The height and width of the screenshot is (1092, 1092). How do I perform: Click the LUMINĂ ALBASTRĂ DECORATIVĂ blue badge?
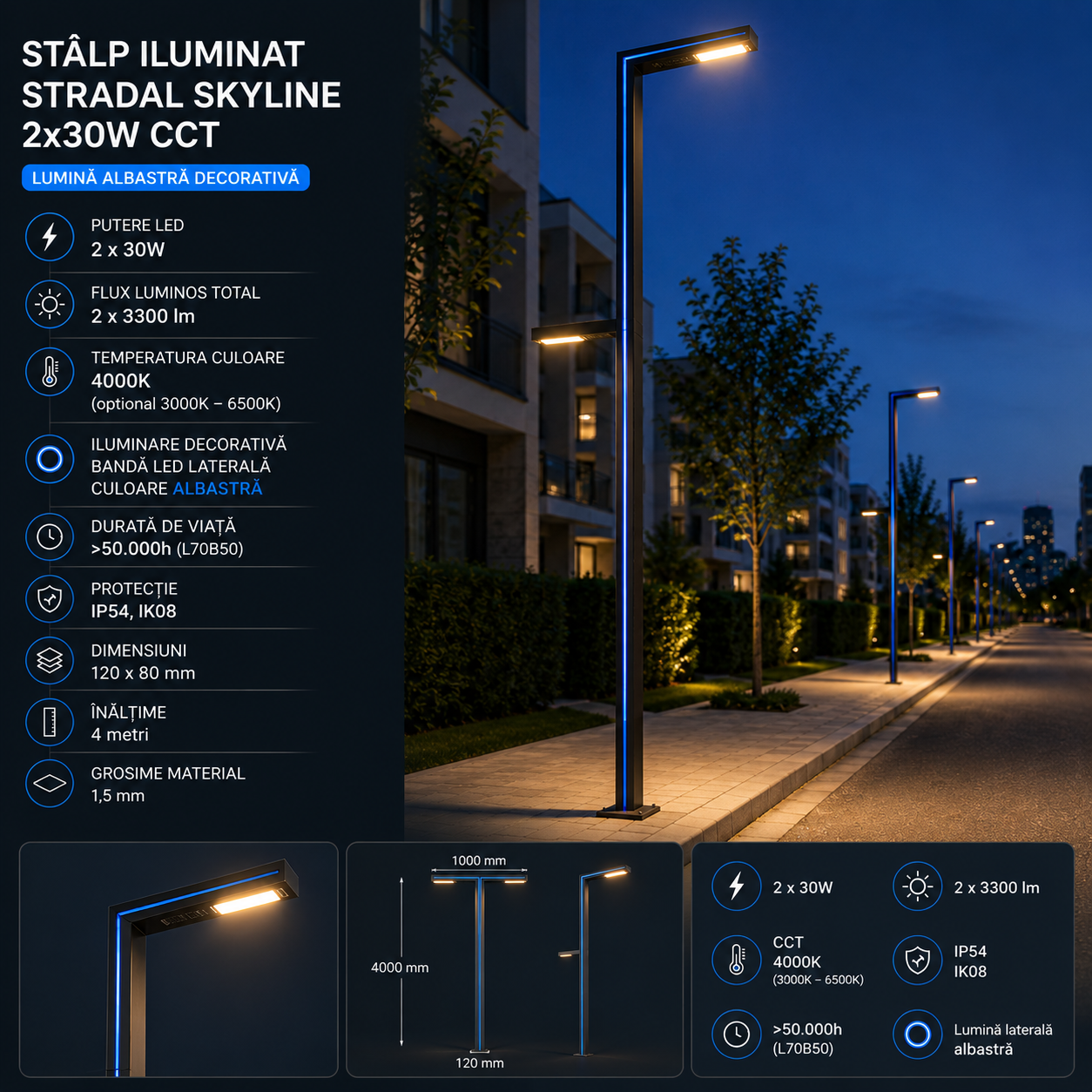(x=165, y=178)
